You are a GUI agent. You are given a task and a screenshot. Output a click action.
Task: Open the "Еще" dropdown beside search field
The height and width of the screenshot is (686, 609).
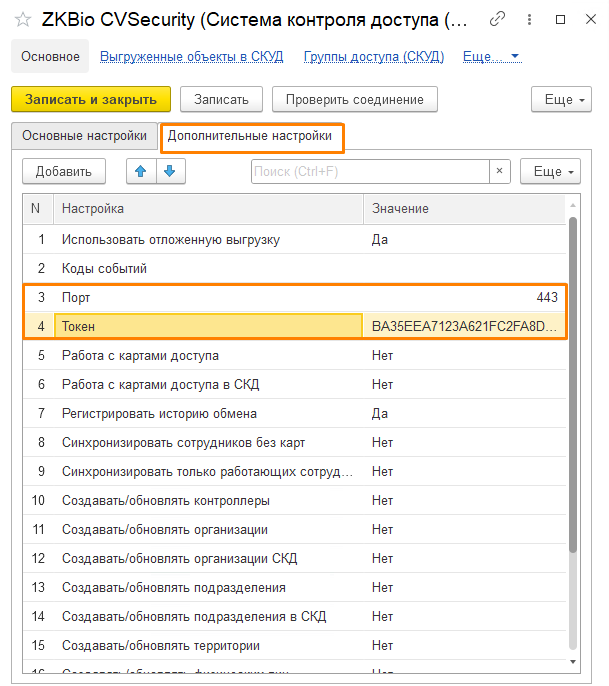549,172
